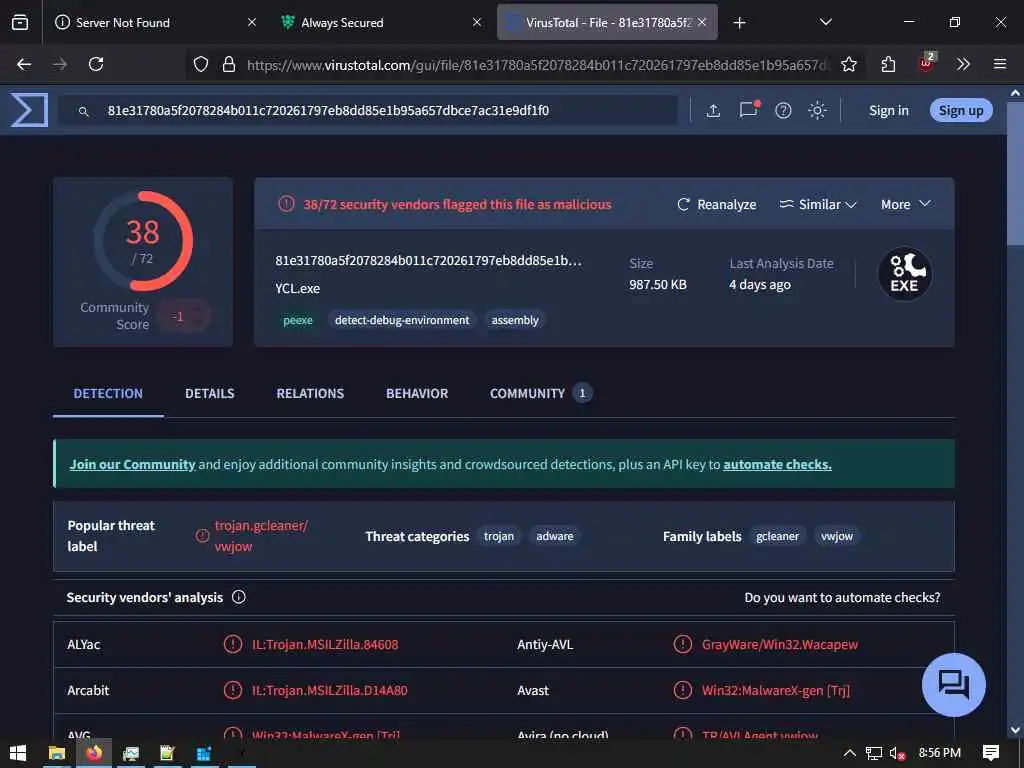This screenshot has width=1024, height=768.
Task: Click the vwjow family label
Action: pyautogui.click(x=837, y=536)
